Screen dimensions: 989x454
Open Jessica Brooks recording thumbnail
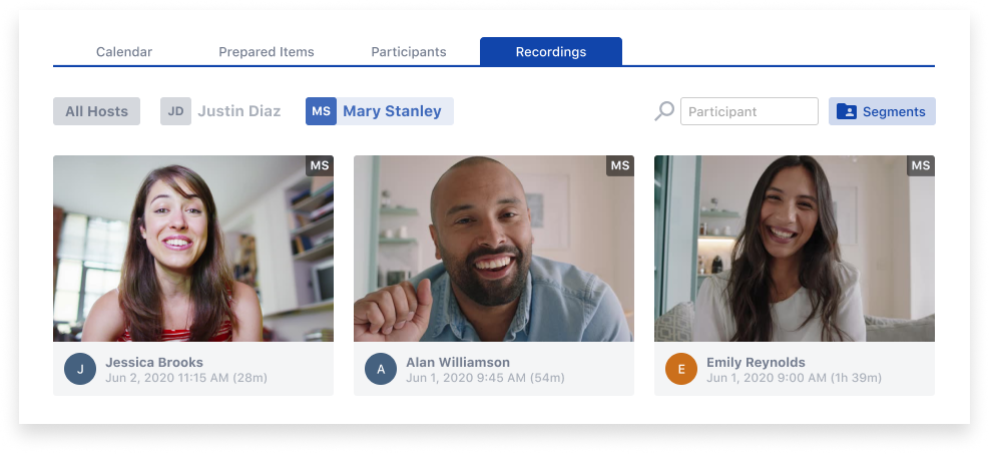(193, 248)
